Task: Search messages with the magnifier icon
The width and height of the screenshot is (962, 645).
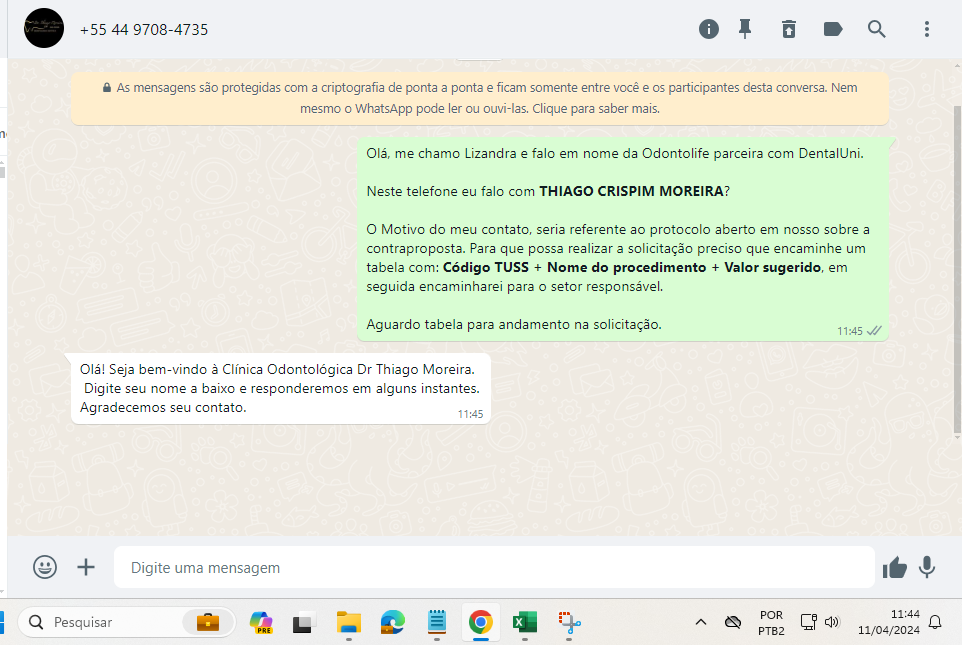Action: (x=877, y=29)
